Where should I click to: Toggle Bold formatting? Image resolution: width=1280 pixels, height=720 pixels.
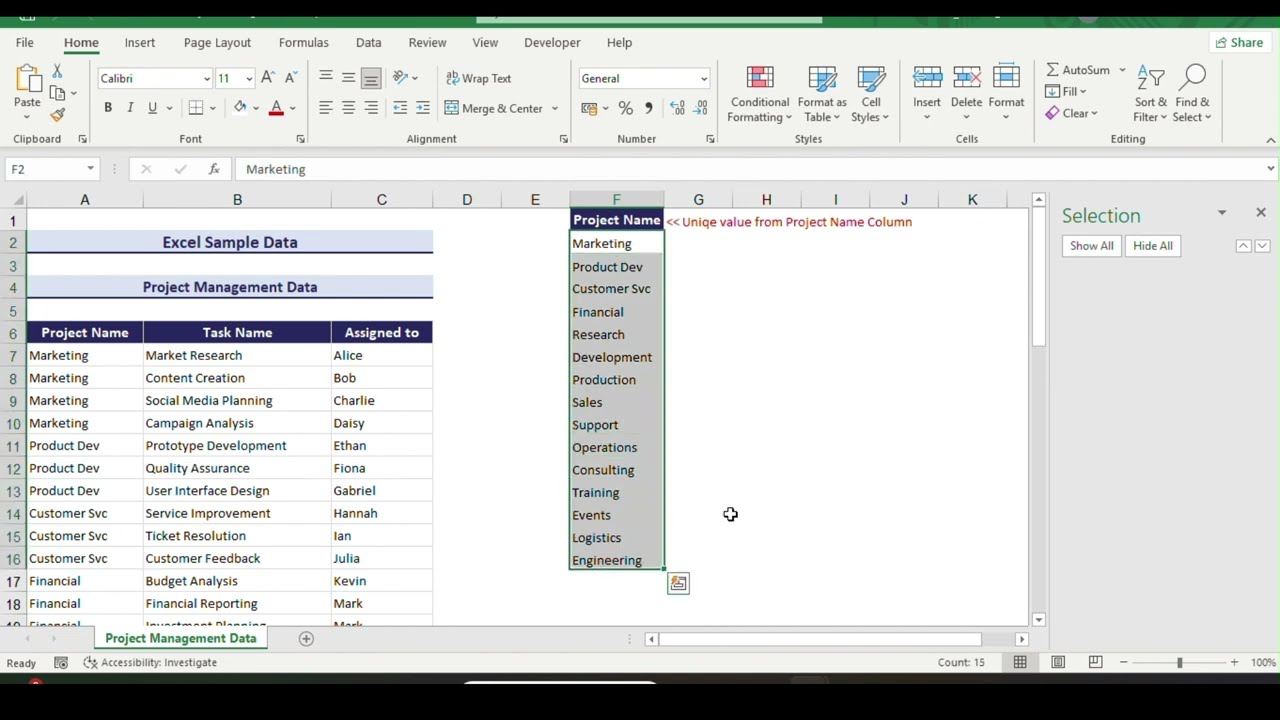point(108,108)
